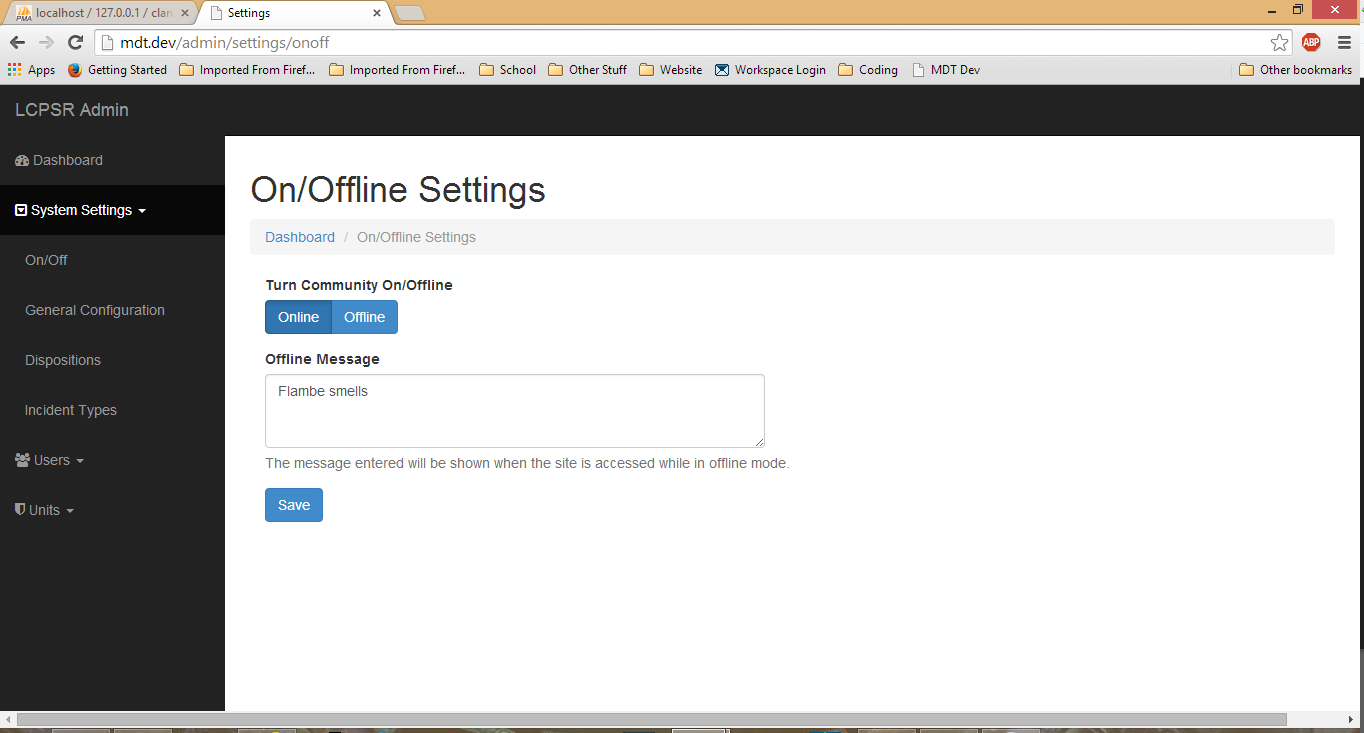1364x733 pixels.
Task: Click the horizontal scrollbar at page bottom
Action: click(x=650, y=719)
